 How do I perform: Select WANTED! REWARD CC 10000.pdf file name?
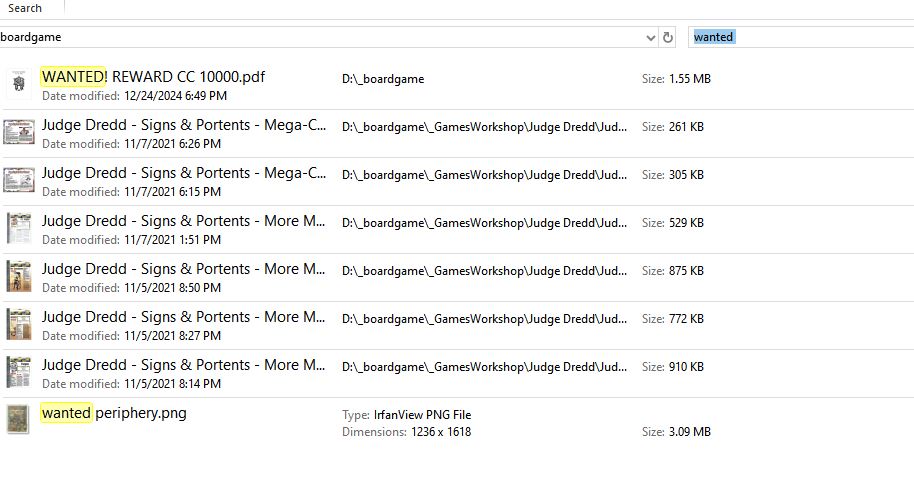coord(153,77)
